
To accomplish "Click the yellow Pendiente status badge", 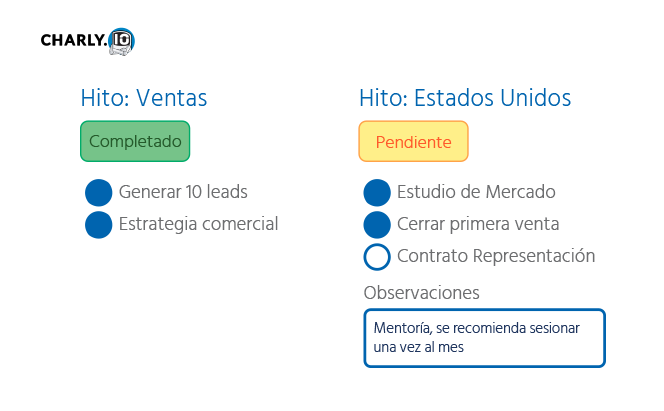I will [413, 142].
